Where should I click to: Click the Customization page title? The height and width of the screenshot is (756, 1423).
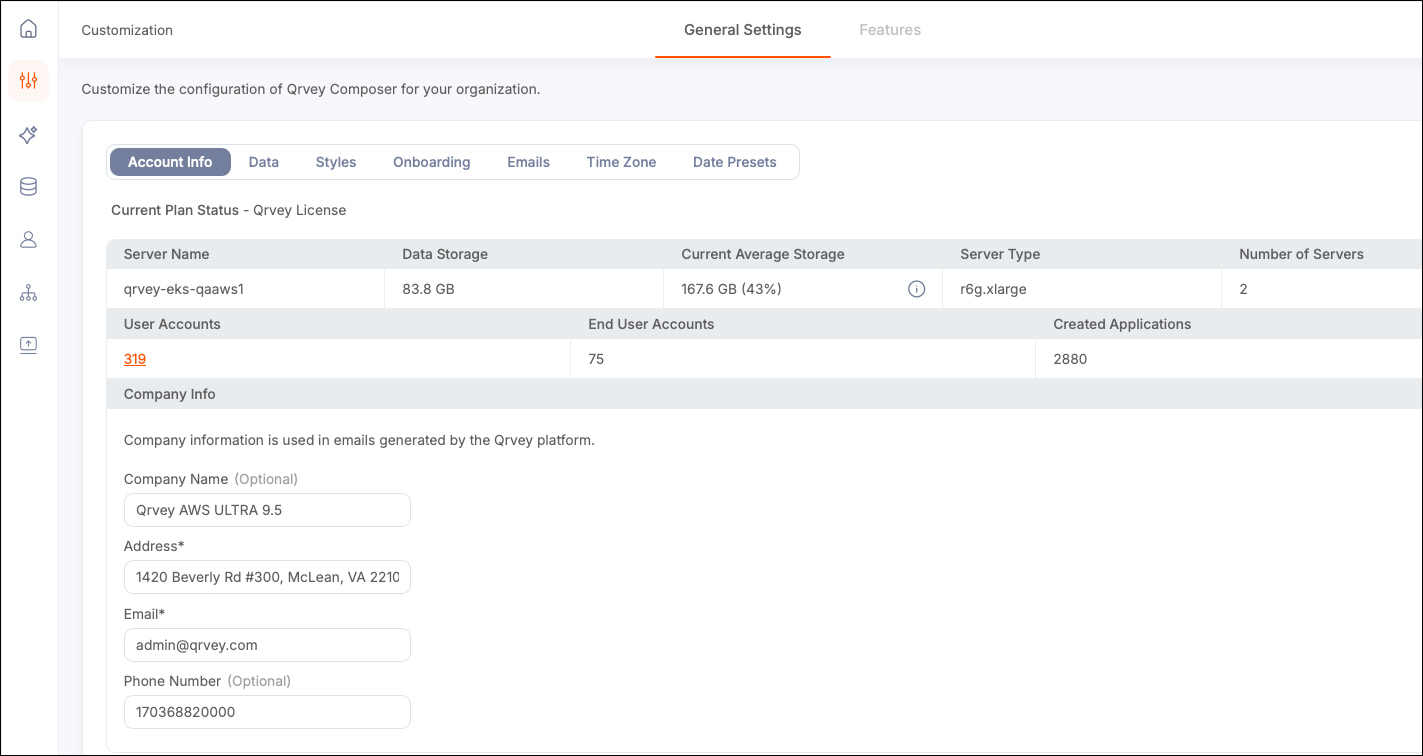tap(127, 30)
